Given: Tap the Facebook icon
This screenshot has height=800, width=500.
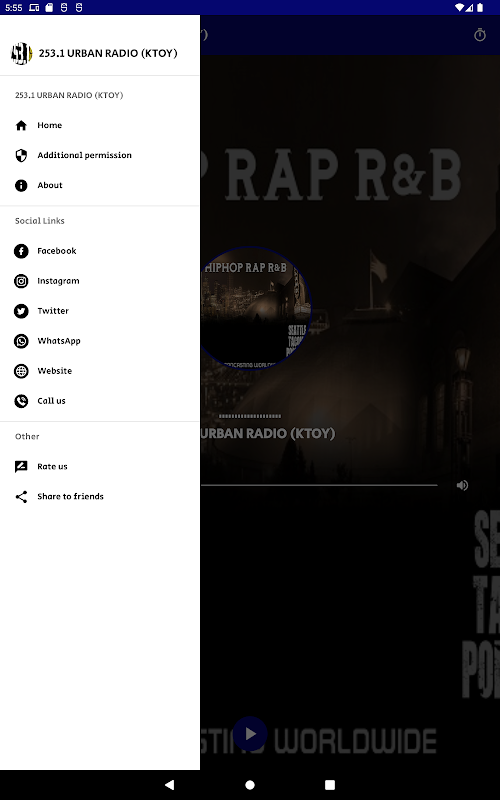Looking at the screenshot, I should point(21,251).
